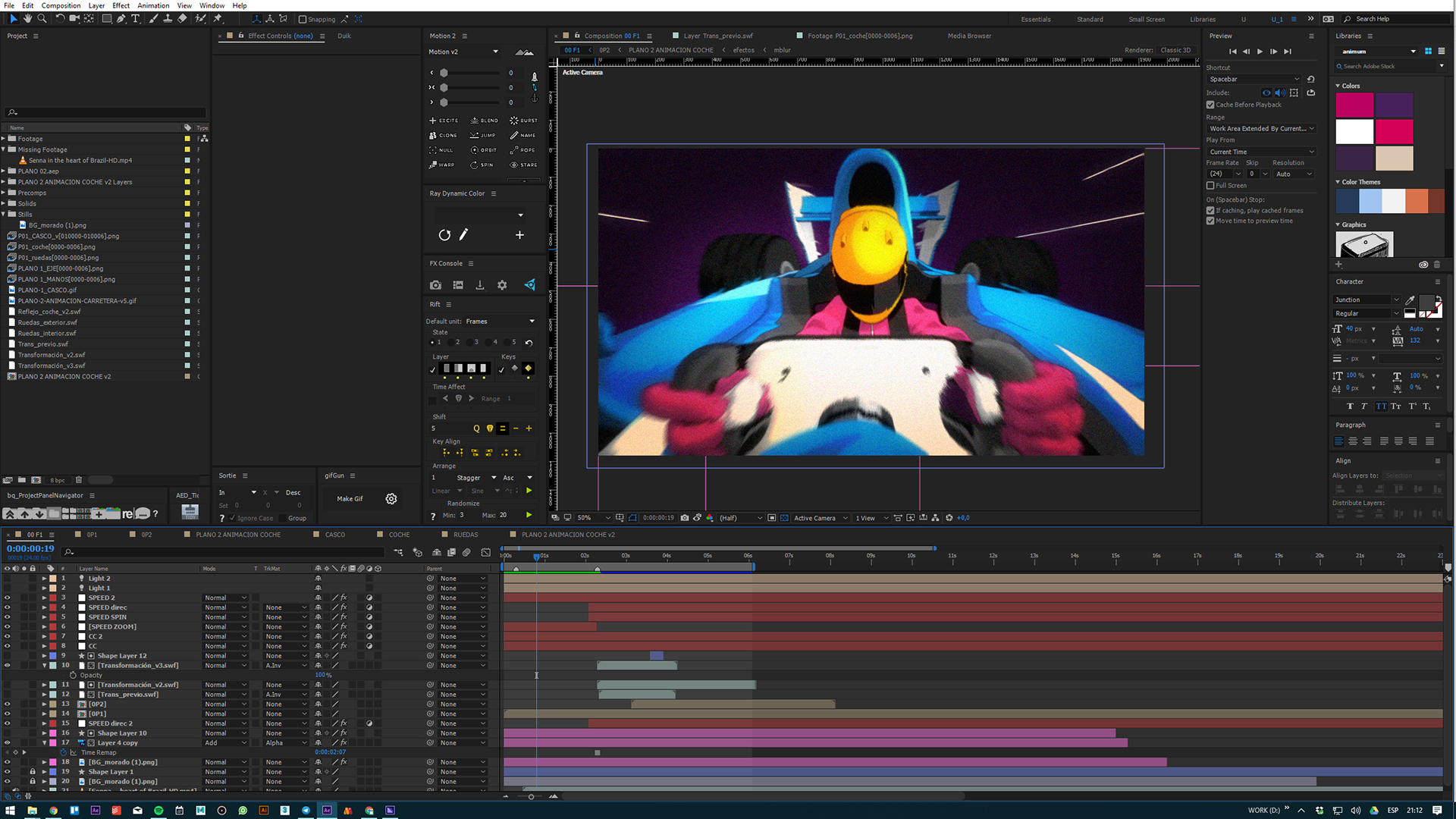The image size is (1456, 819).
Task: Switch to the RUEDAS timeline tab
Action: 465,535
